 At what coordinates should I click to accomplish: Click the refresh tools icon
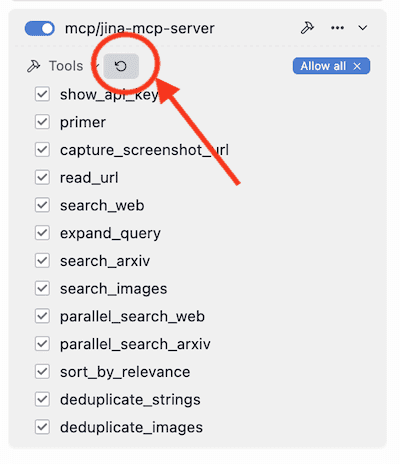pyautogui.click(x=121, y=66)
